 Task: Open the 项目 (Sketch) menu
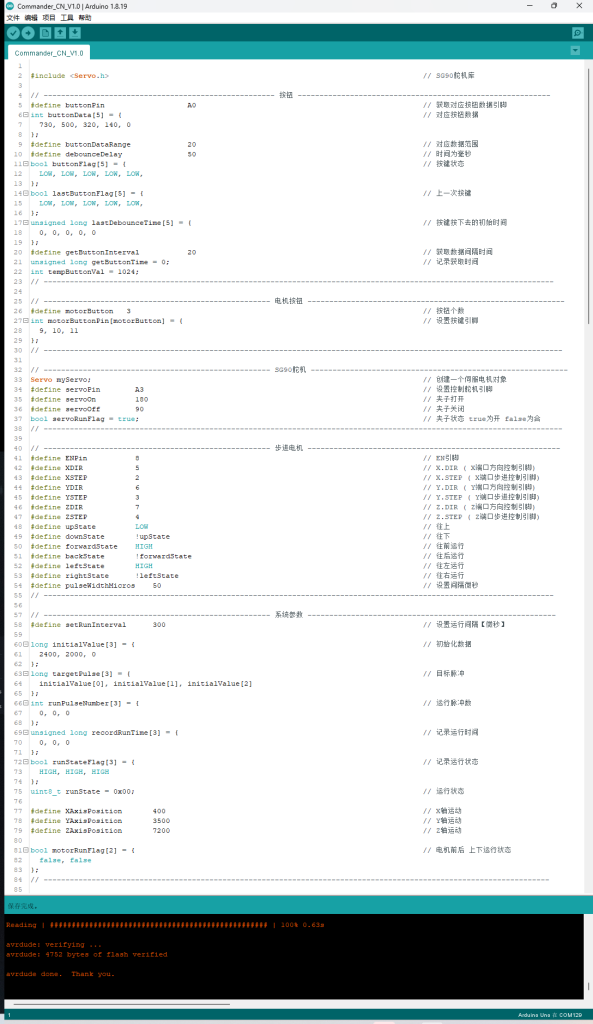click(x=49, y=18)
